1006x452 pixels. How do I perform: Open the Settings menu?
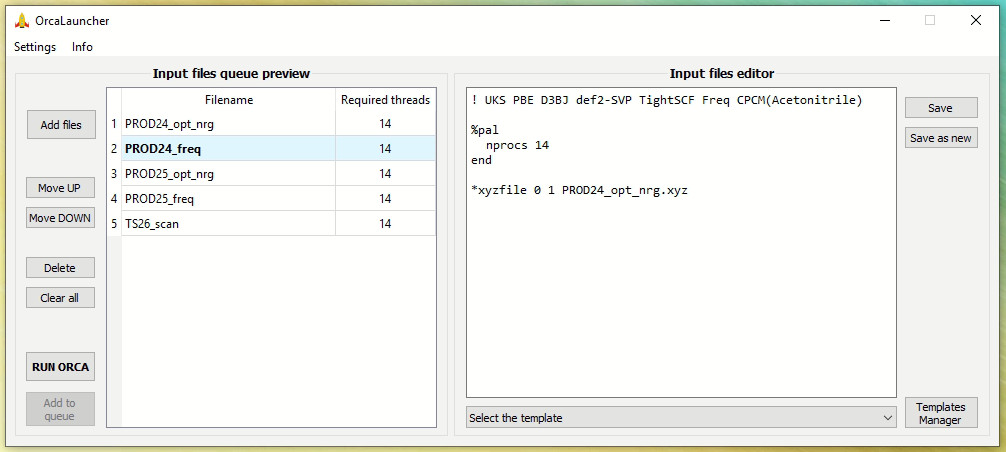pyautogui.click(x=35, y=47)
